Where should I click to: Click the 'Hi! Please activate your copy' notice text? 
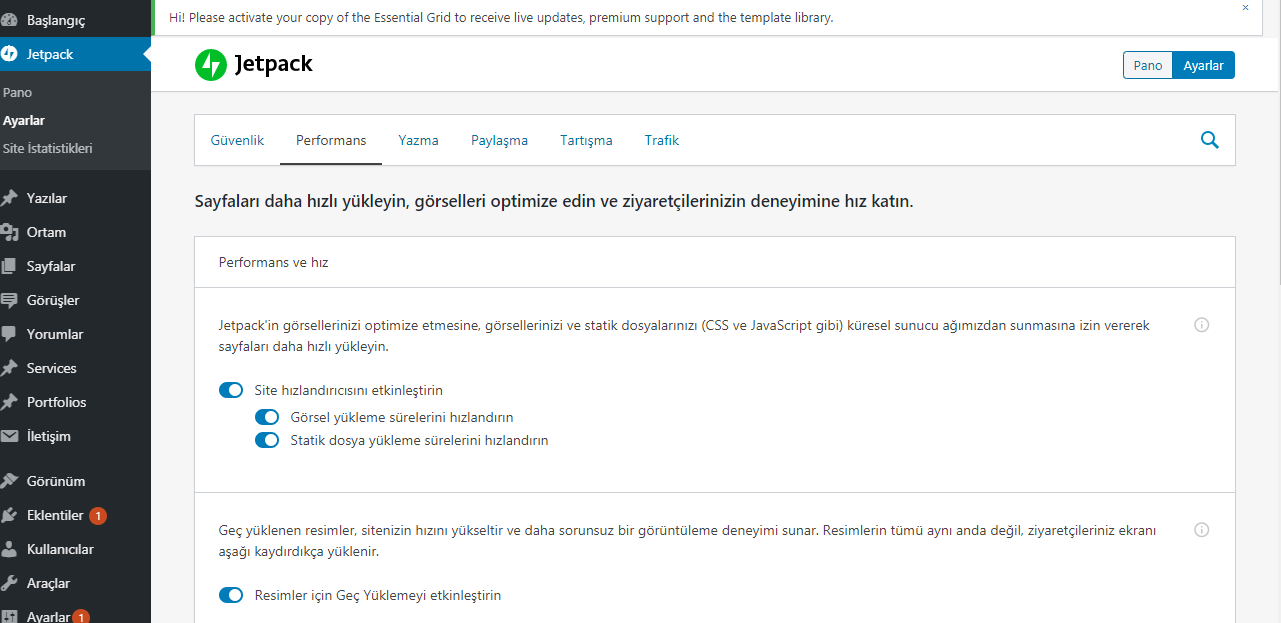point(501,17)
